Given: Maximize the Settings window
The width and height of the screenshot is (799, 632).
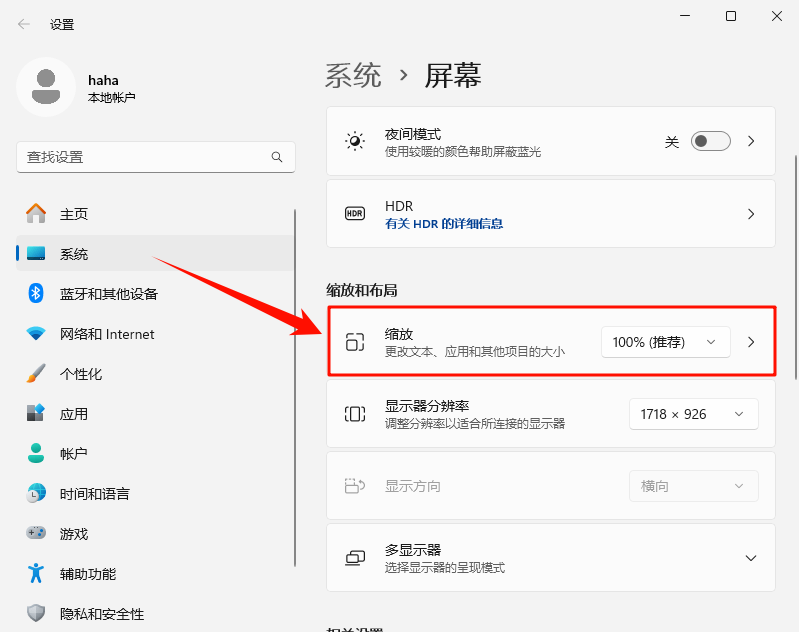Looking at the screenshot, I should (731, 16).
